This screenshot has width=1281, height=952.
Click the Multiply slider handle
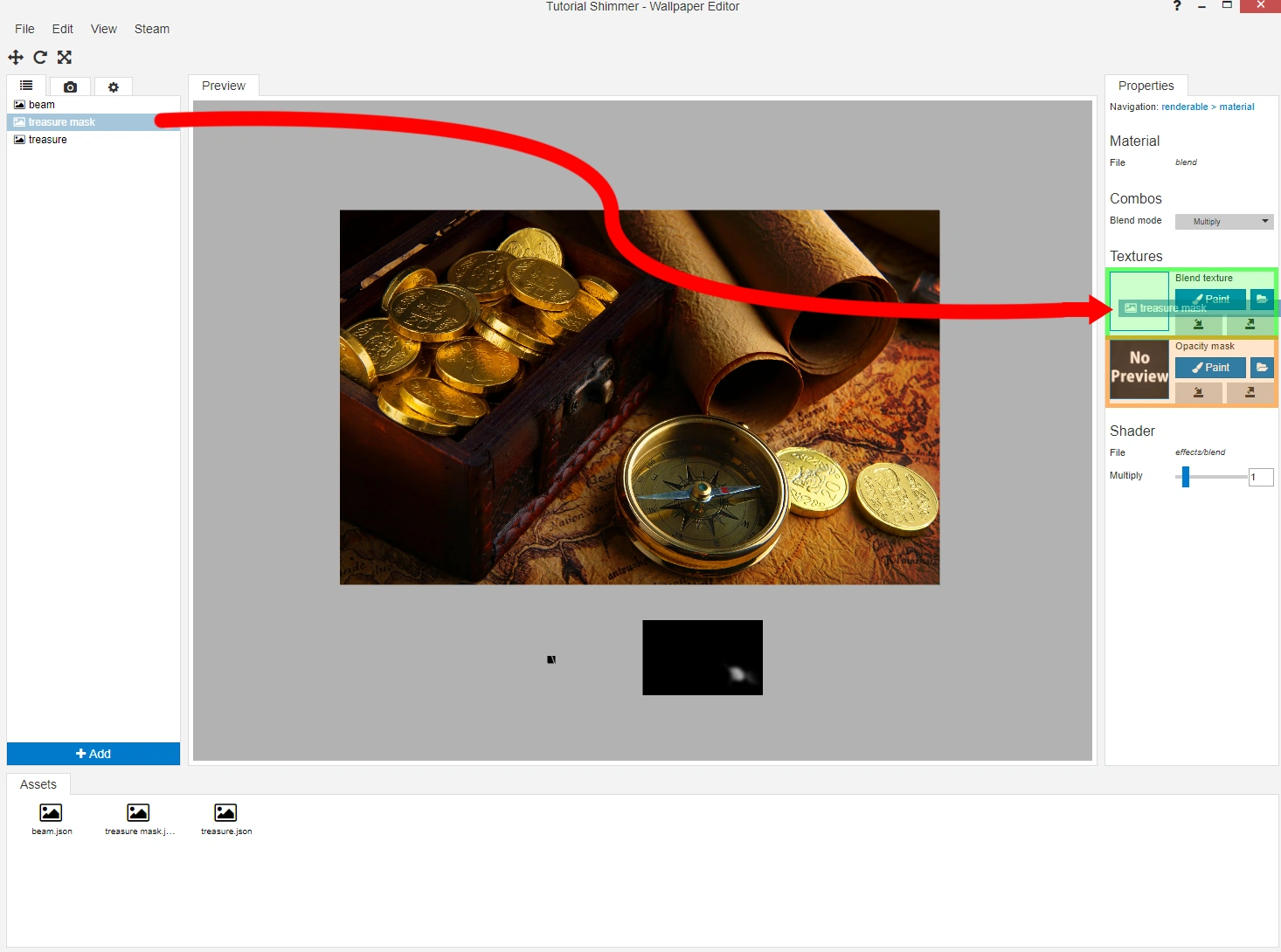(1186, 477)
